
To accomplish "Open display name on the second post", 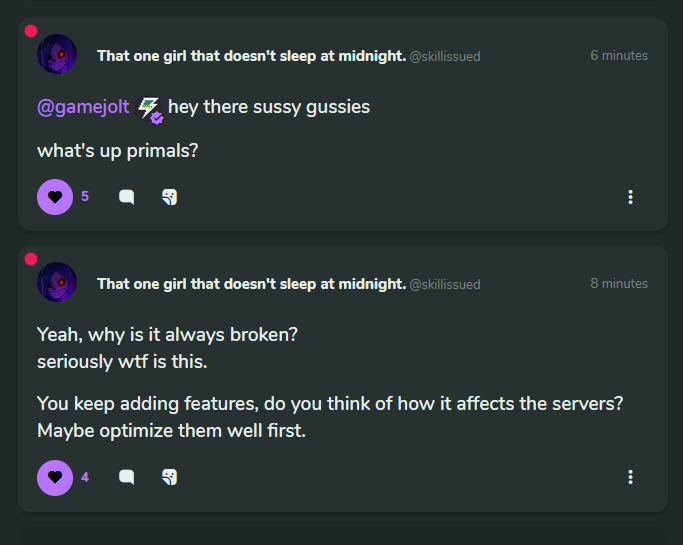I will point(252,284).
